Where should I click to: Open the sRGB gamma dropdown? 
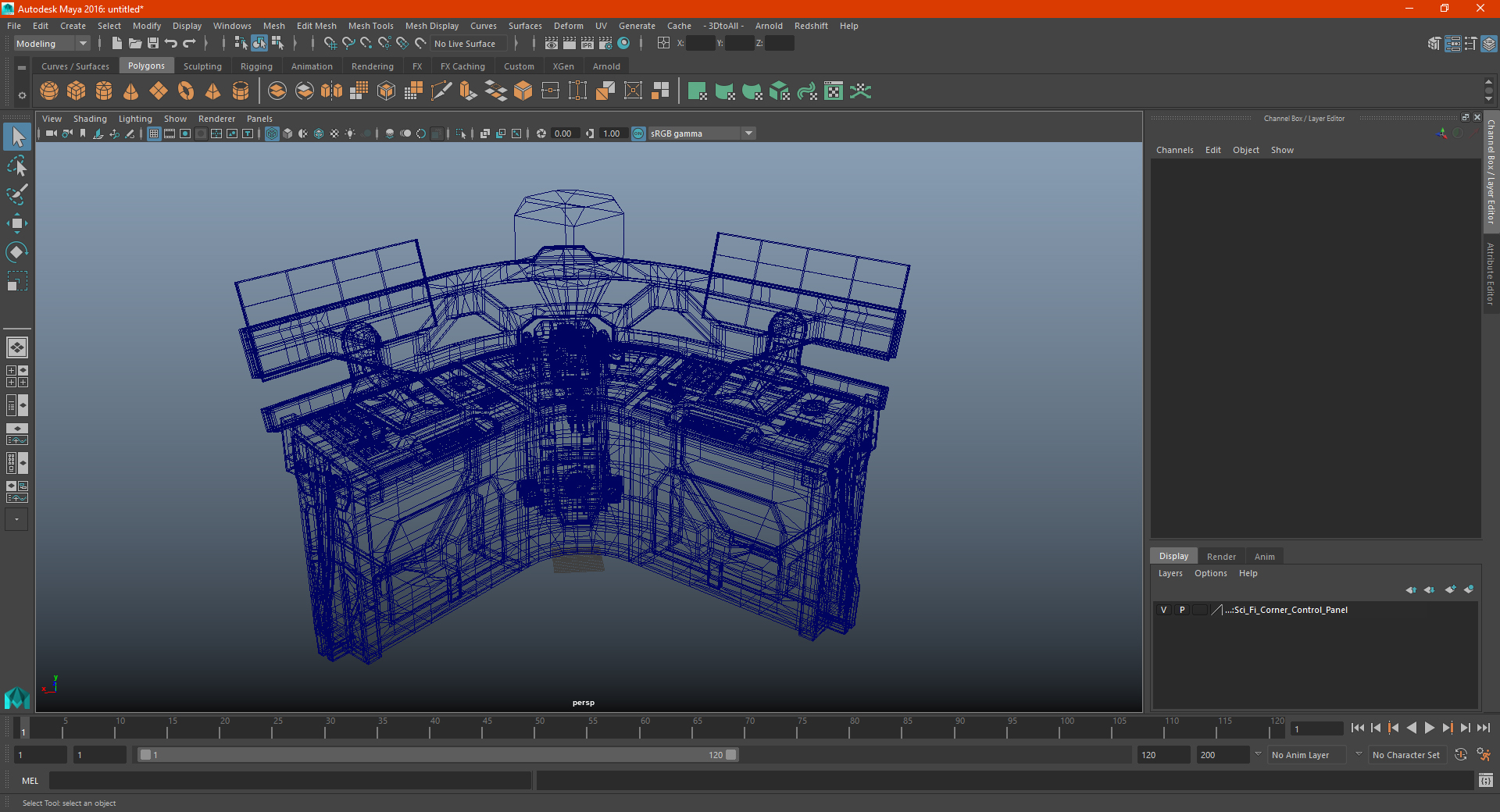(x=749, y=134)
